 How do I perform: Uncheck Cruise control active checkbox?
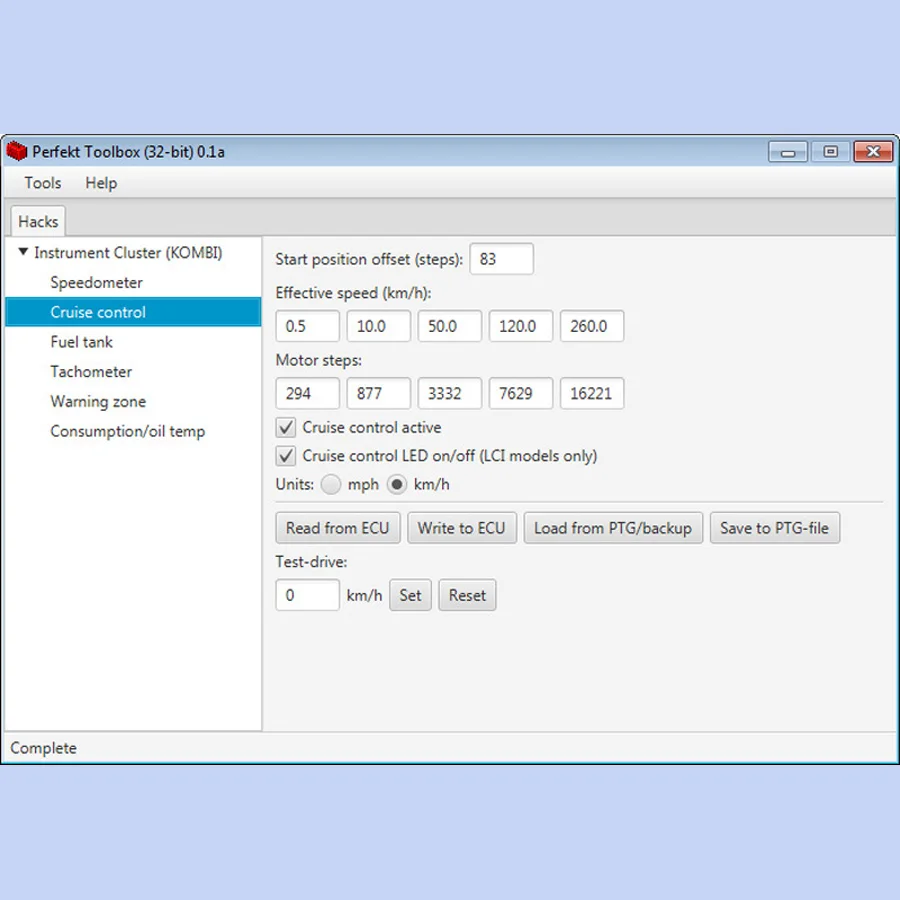[x=286, y=428]
